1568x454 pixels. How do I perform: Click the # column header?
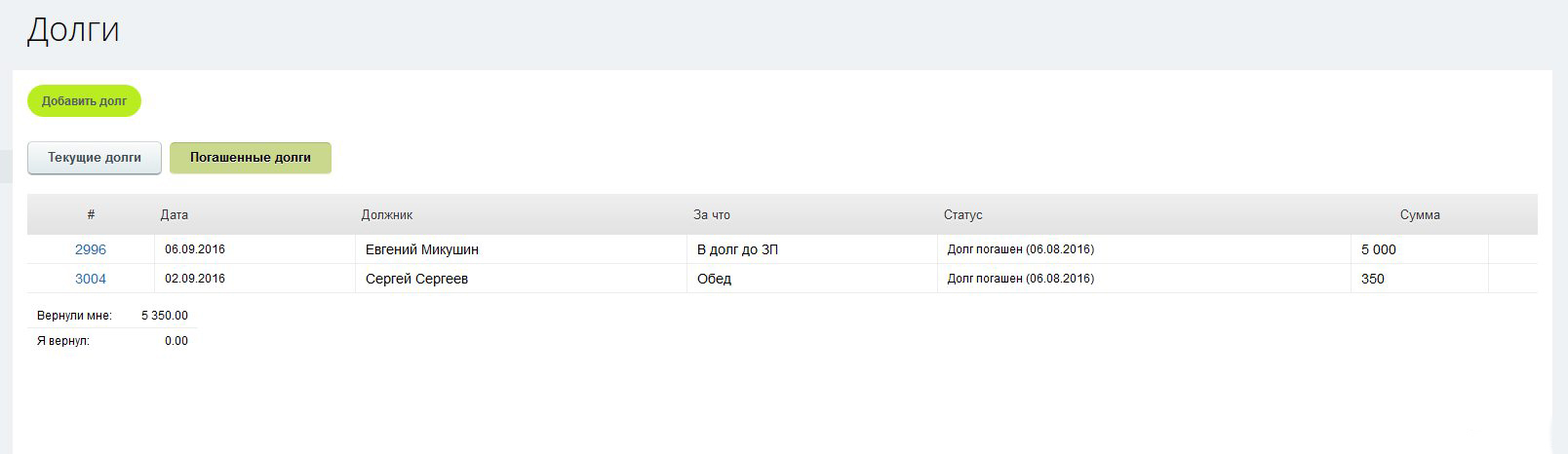click(x=91, y=214)
